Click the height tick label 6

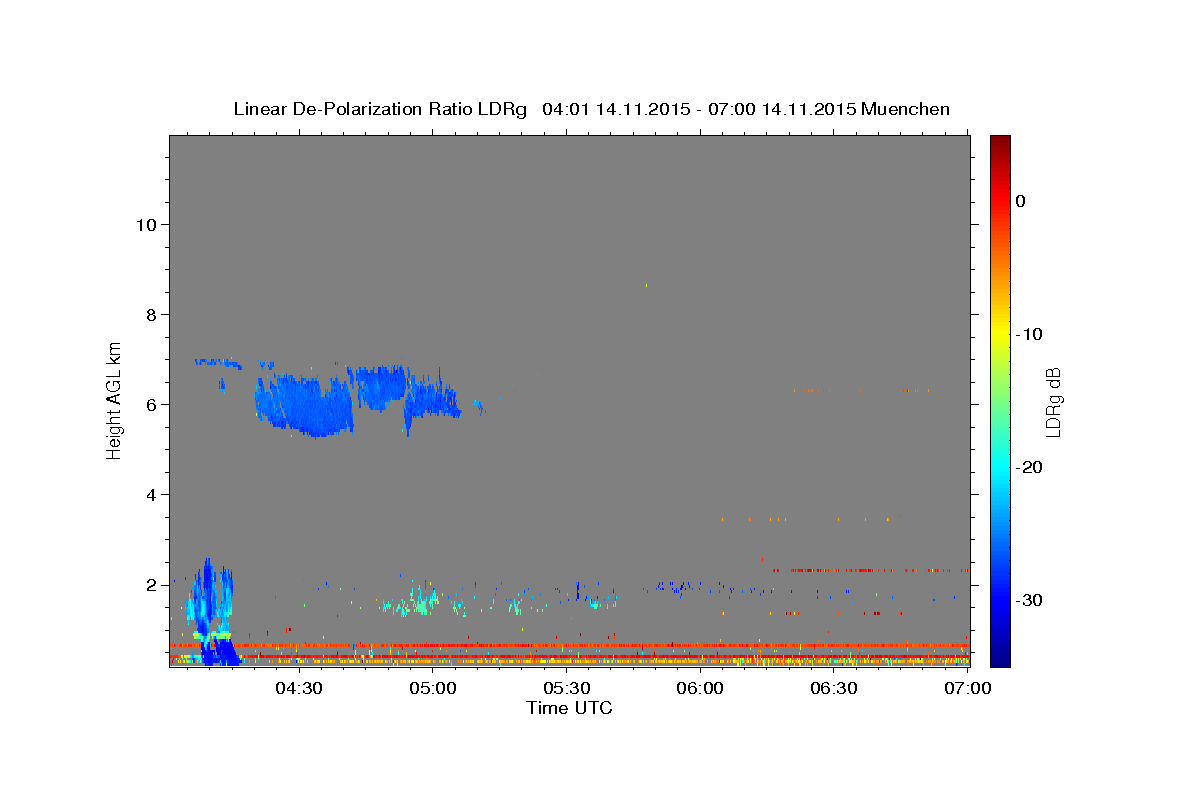tap(151, 405)
